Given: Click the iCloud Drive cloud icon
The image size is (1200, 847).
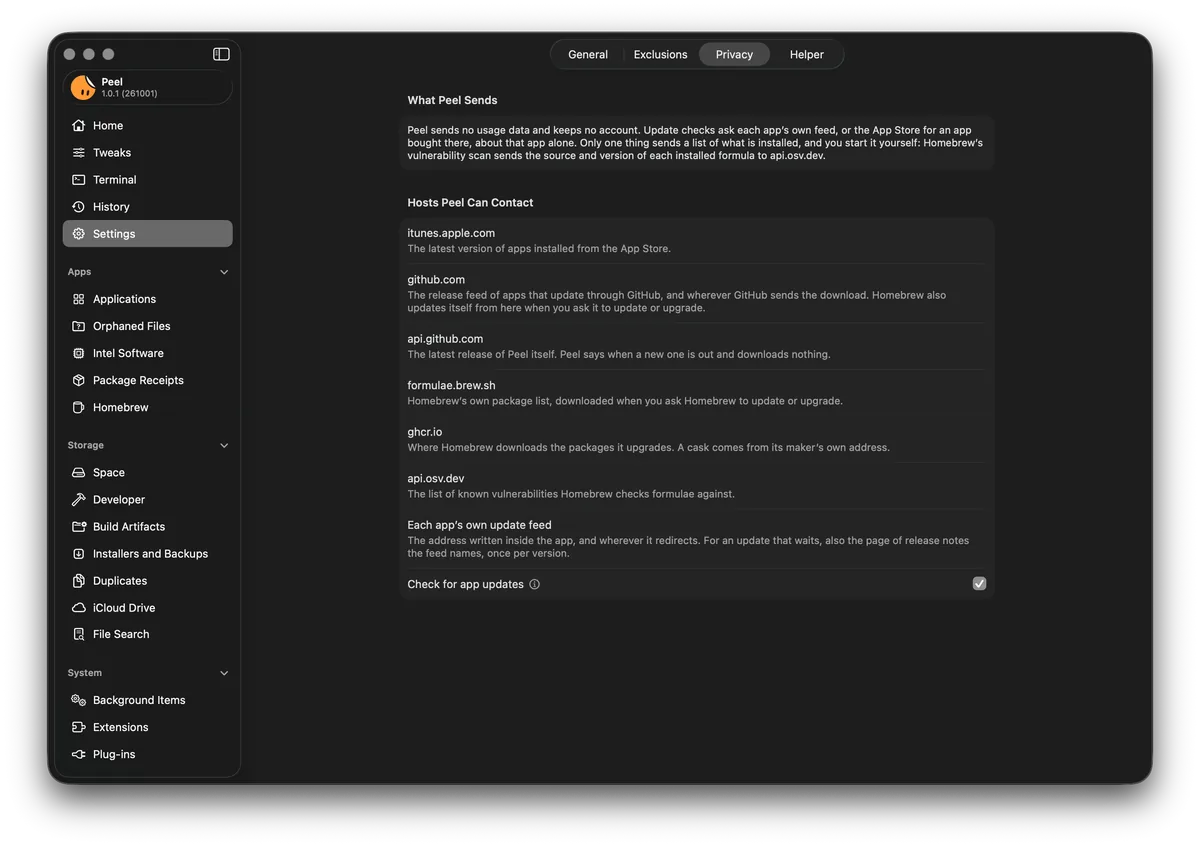Looking at the screenshot, I should click(x=79, y=608).
